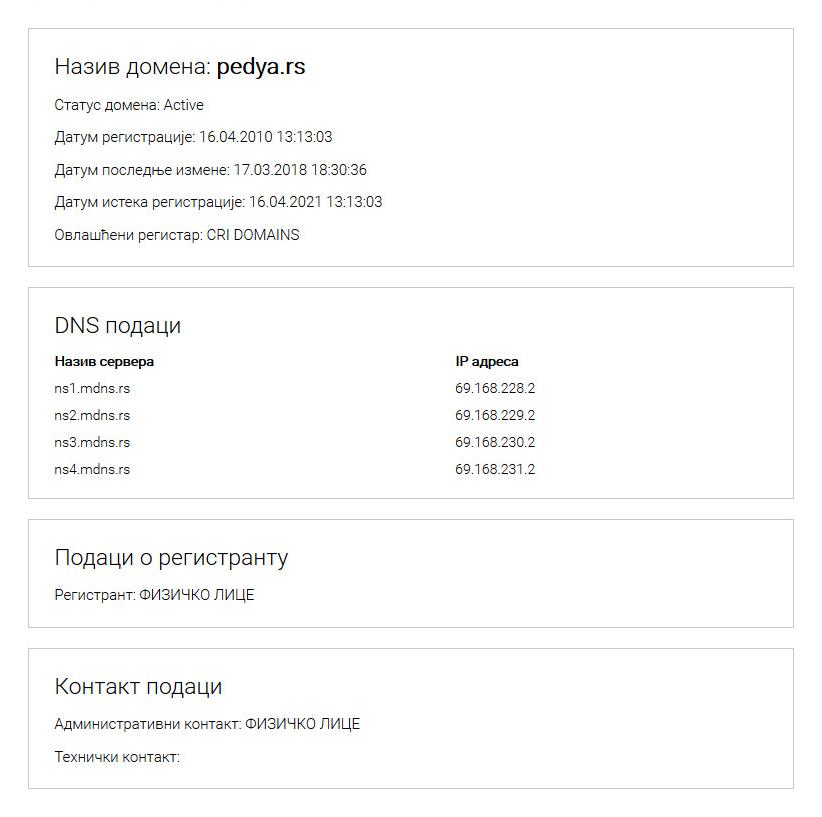Click the IP address 69.168.231.2

tap(495, 470)
